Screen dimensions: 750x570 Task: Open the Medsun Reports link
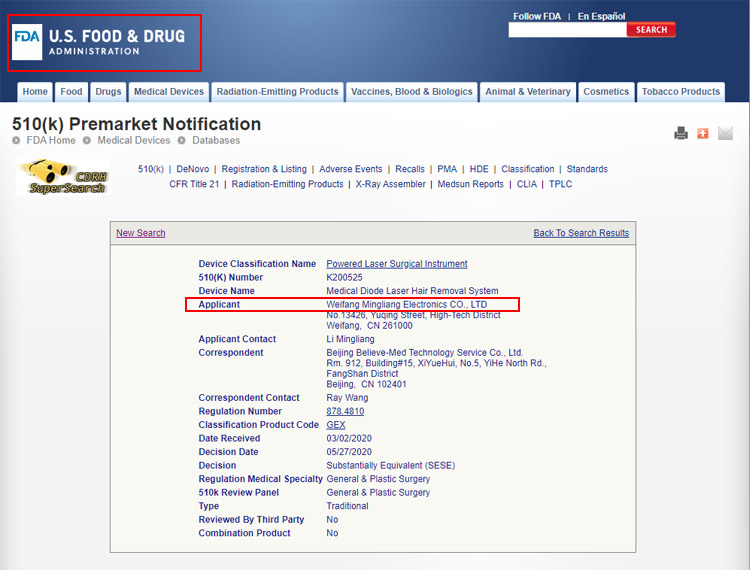click(471, 184)
